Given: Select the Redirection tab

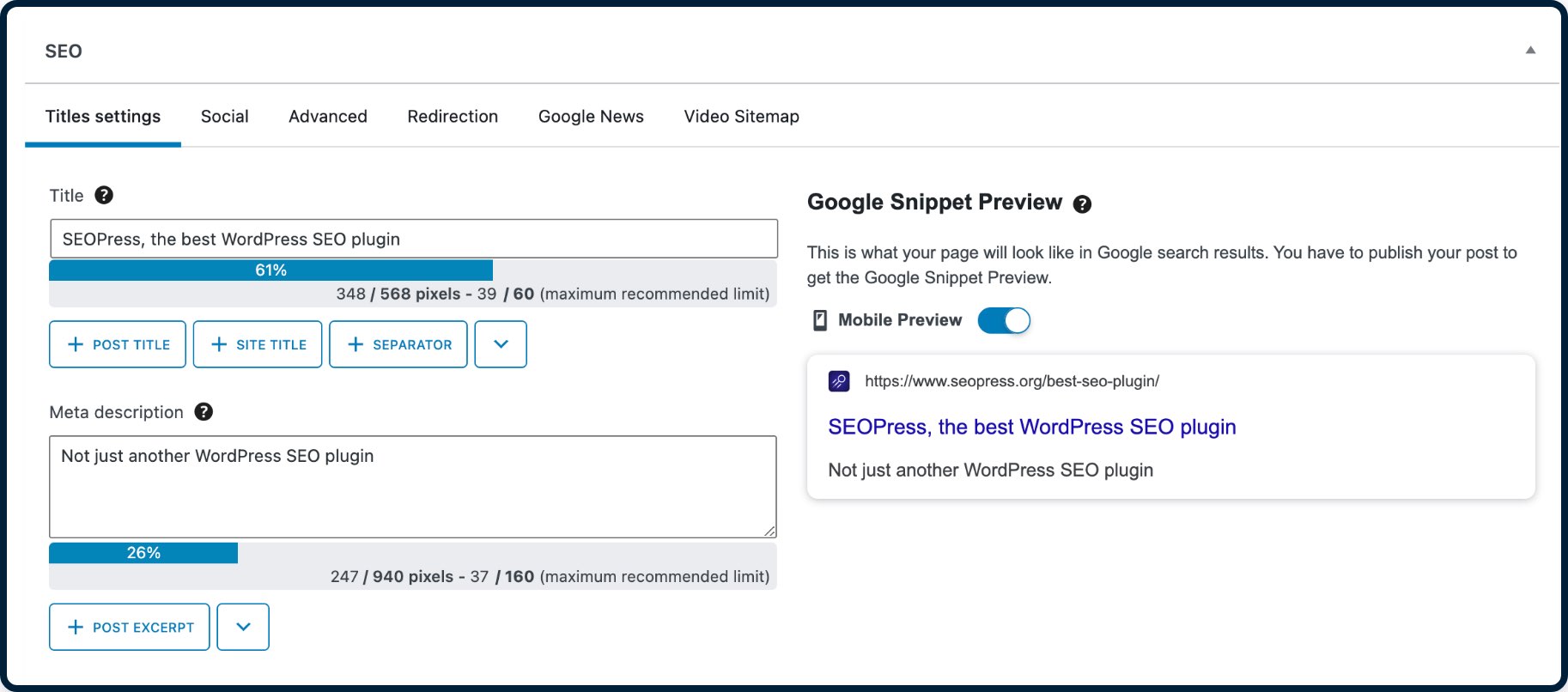Looking at the screenshot, I should pos(453,116).
